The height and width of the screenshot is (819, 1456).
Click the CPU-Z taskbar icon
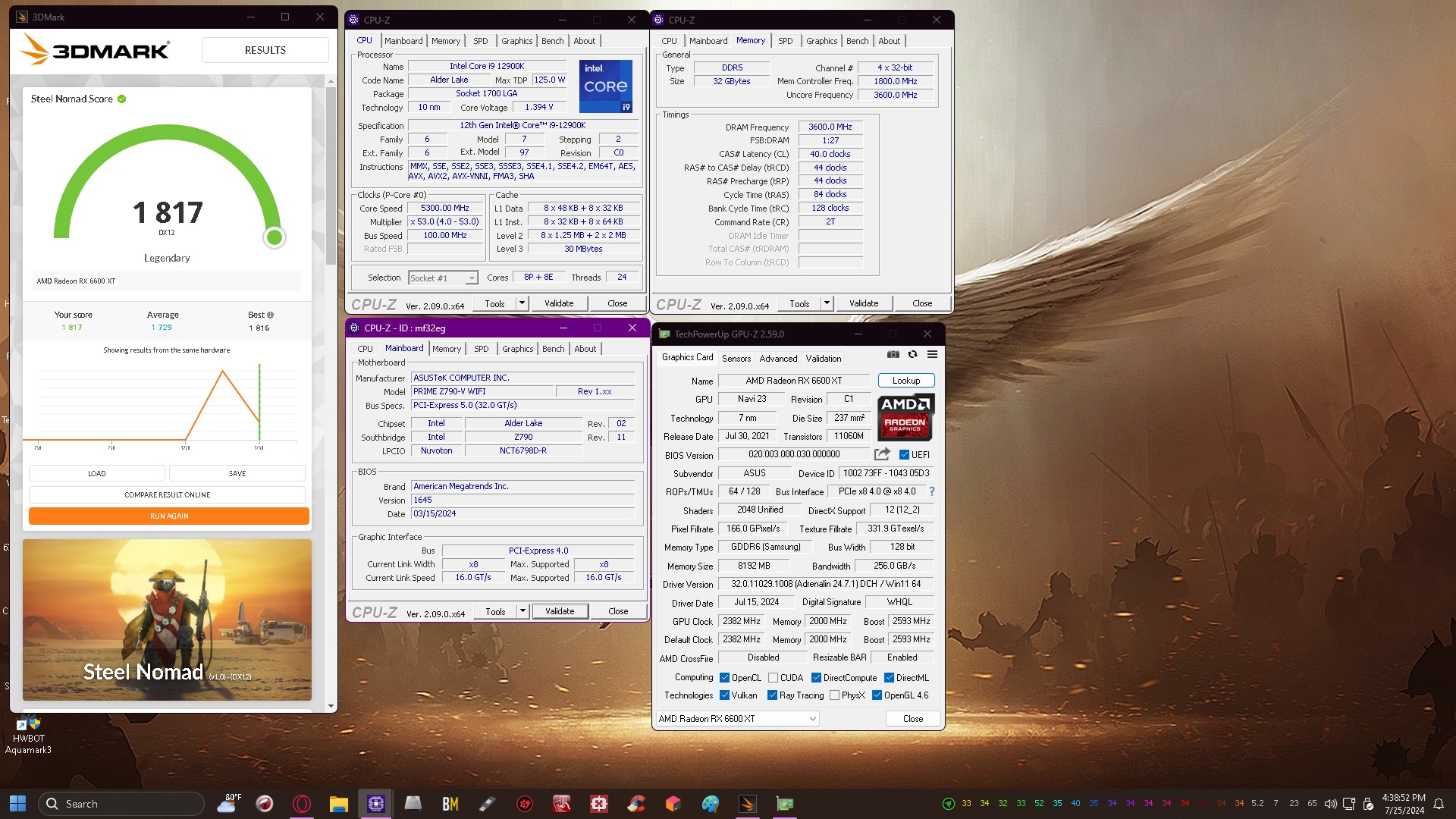pyautogui.click(x=375, y=804)
